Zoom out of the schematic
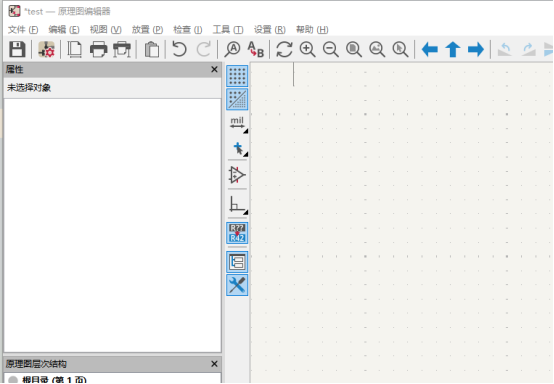554x384 pixels. click(x=331, y=49)
